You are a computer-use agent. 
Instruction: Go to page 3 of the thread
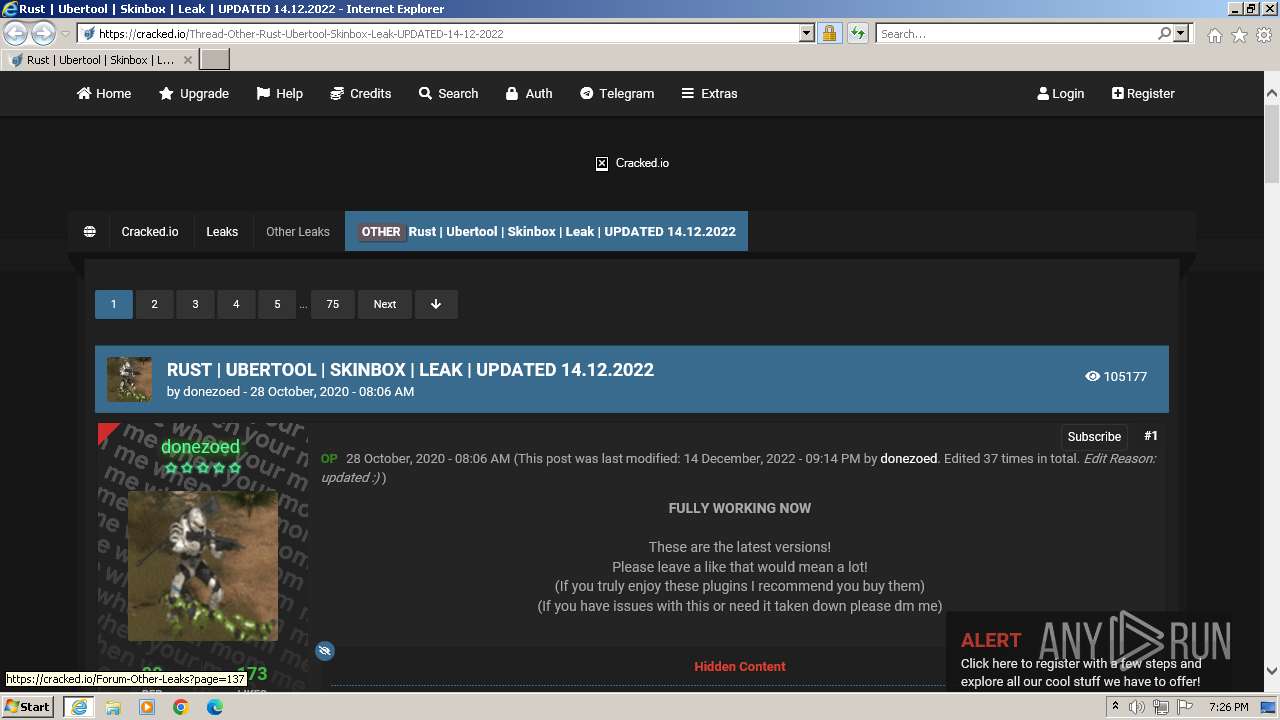point(195,304)
